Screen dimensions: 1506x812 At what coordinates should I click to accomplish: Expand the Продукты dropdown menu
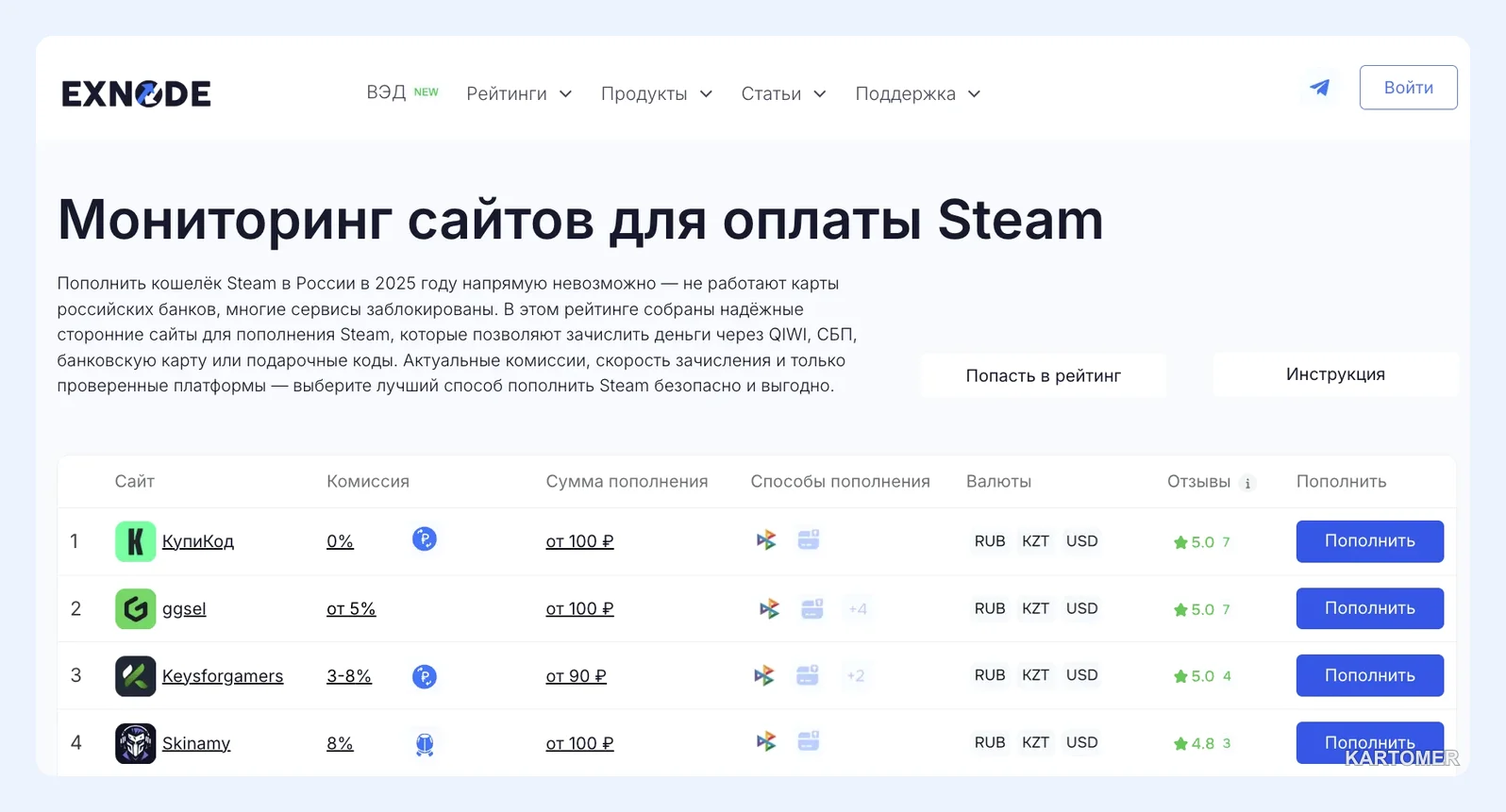[657, 93]
